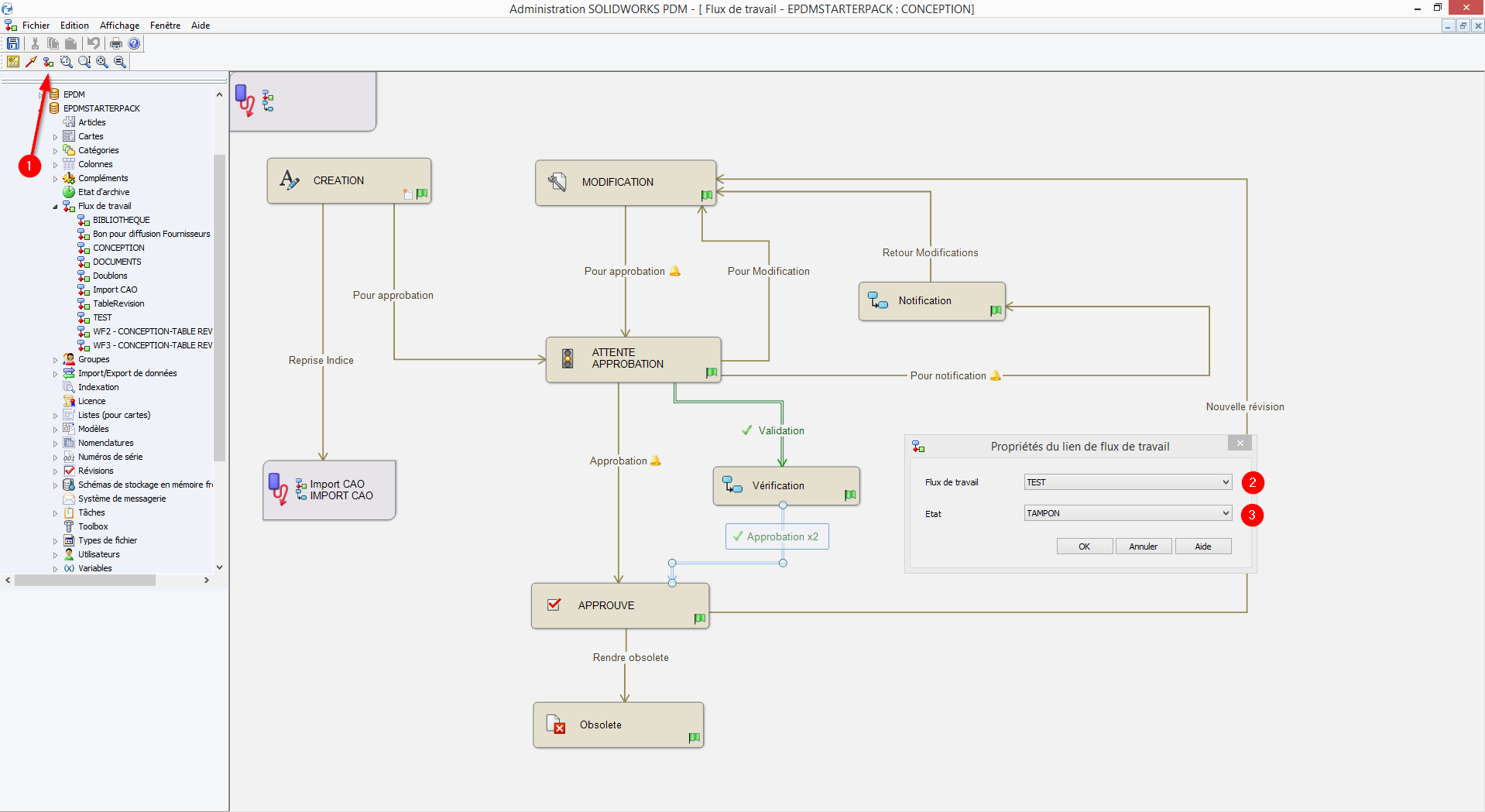This screenshot has height=812, width=1485.
Task: Choose the Zoom Area magnifier tool
Action: coord(67,62)
